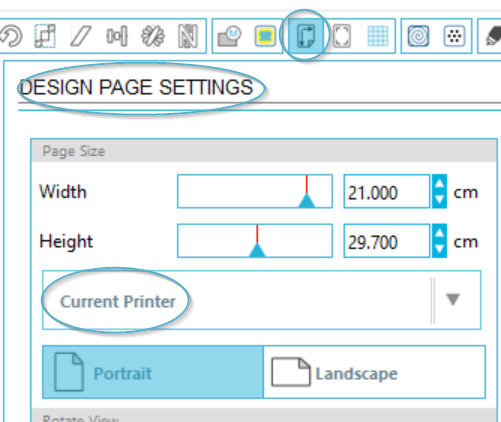Select the Shear tool icon

pos(81,36)
